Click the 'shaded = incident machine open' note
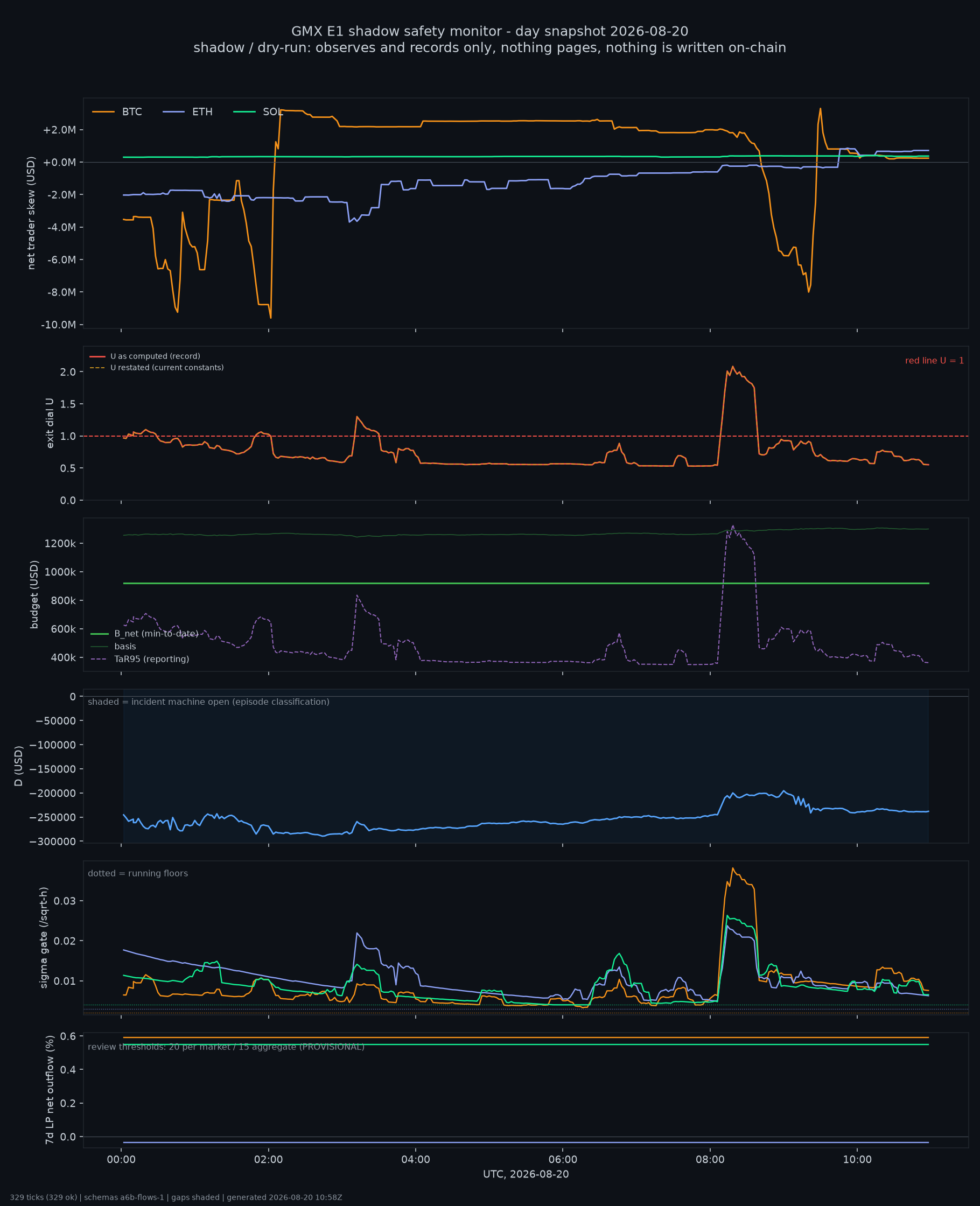The height and width of the screenshot is (1206, 980). [208, 702]
